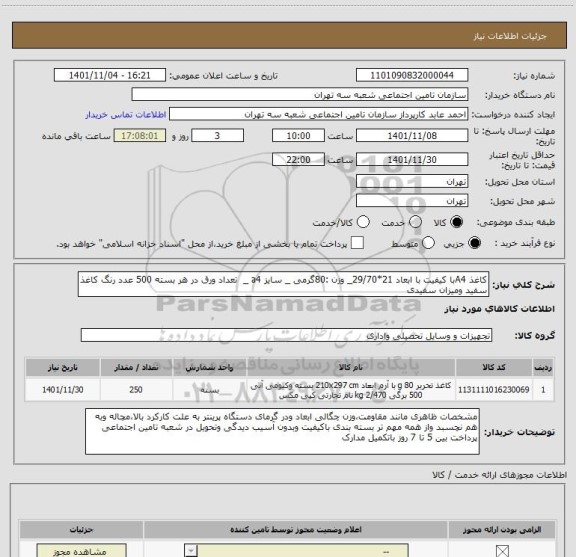Click the نام کالا column header
The height and width of the screenshot is (557, 576).
[x=351, y=367]
